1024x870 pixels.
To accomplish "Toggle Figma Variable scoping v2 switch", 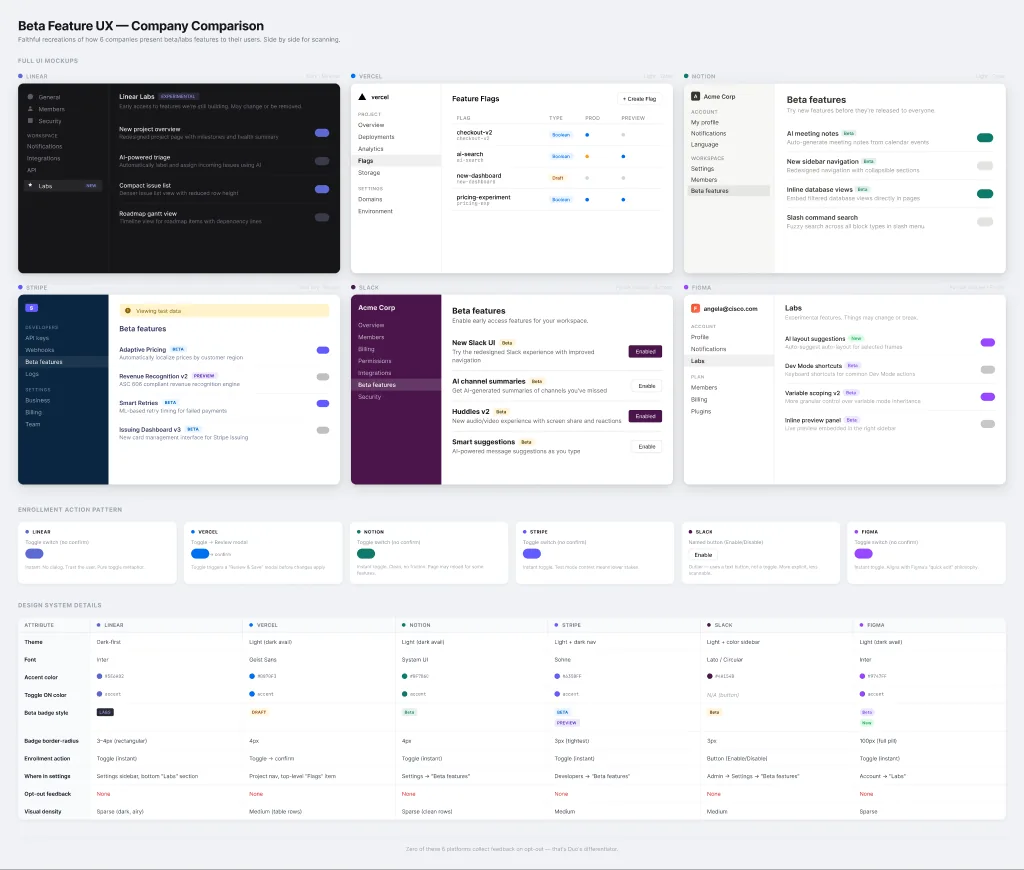I will 987,396.
